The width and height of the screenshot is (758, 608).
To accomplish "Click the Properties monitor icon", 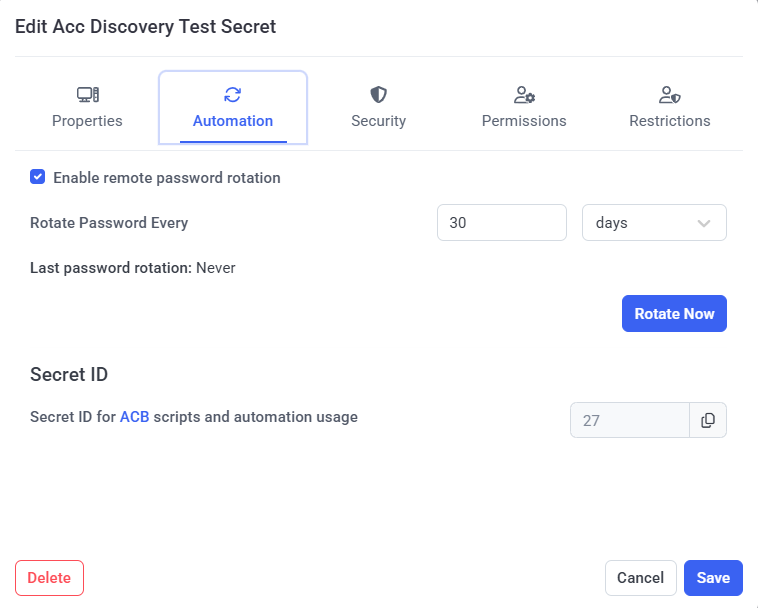I will click(87, 95).
